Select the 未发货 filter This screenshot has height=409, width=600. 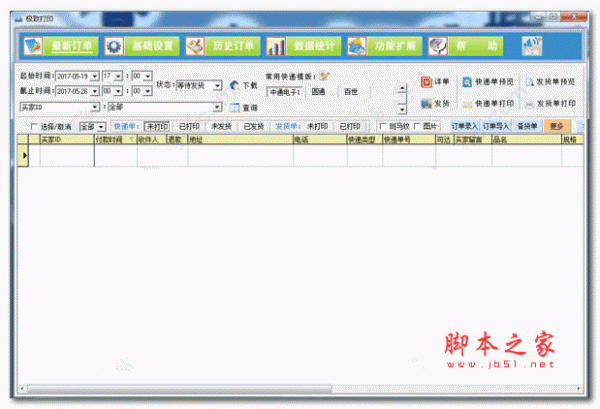222,126
